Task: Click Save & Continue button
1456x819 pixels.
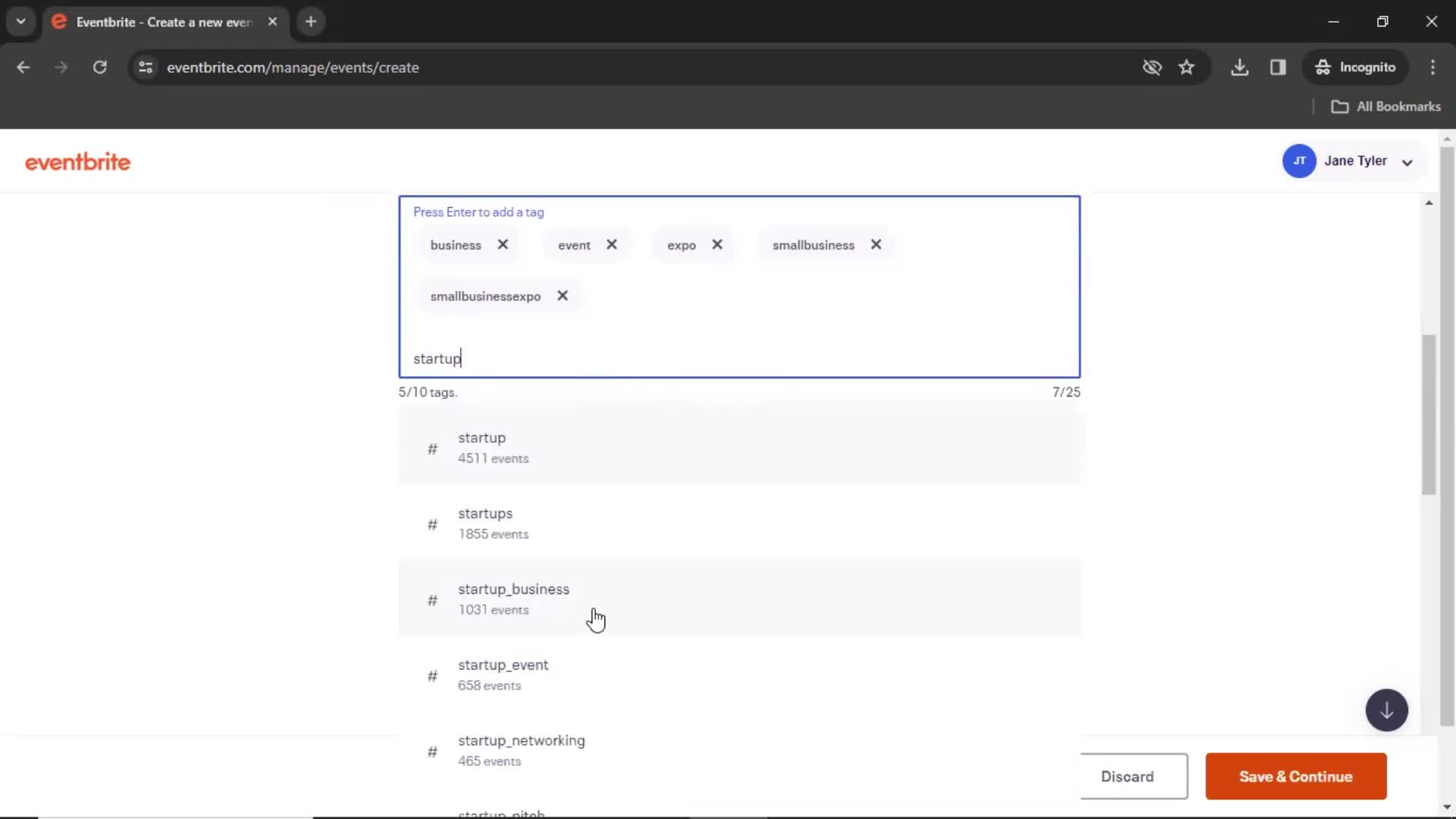Action: coord(1296,777)
